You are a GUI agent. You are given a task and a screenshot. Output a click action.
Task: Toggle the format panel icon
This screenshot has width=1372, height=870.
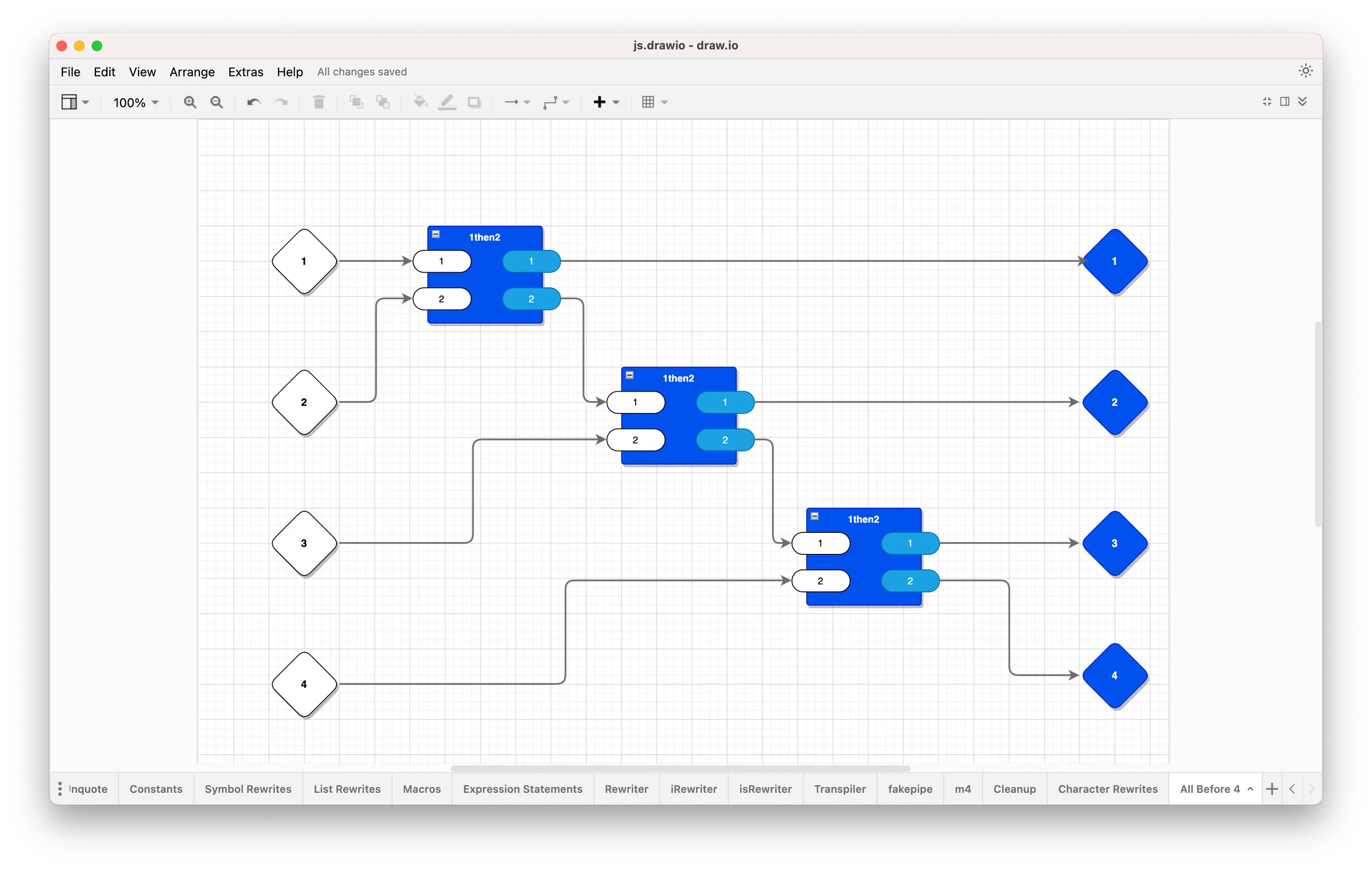pyautogui.click(x=1284, y=102)
